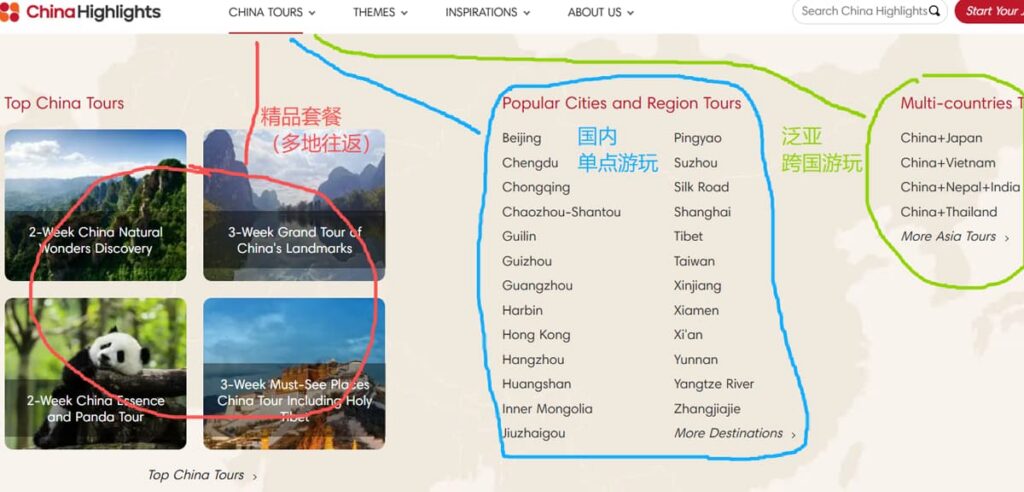1024x492 pixels.
Task: Open China+Vietnam tours
Action: pos(948,163)
